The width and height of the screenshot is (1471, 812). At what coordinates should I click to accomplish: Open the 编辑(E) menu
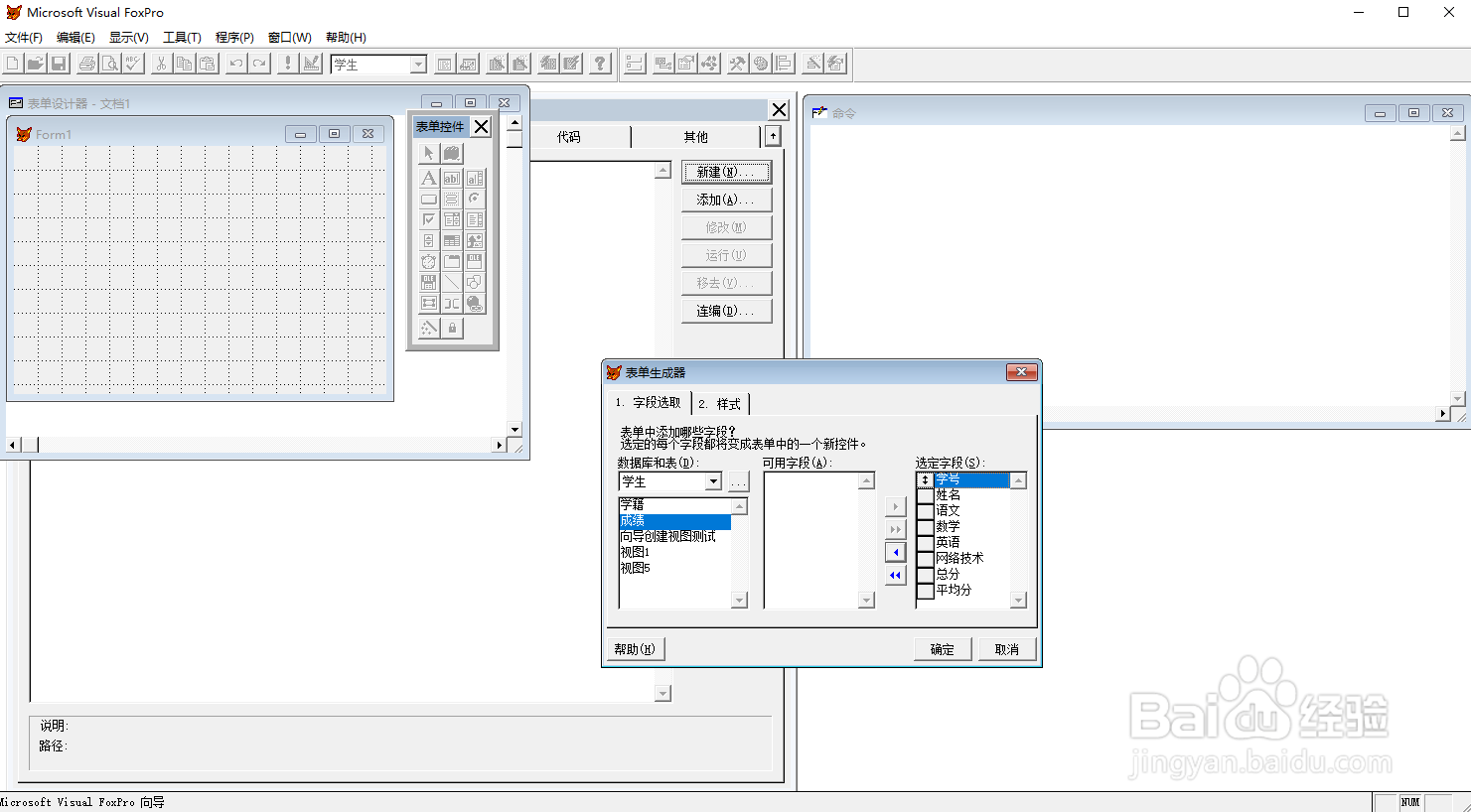[x=75, y=38]
